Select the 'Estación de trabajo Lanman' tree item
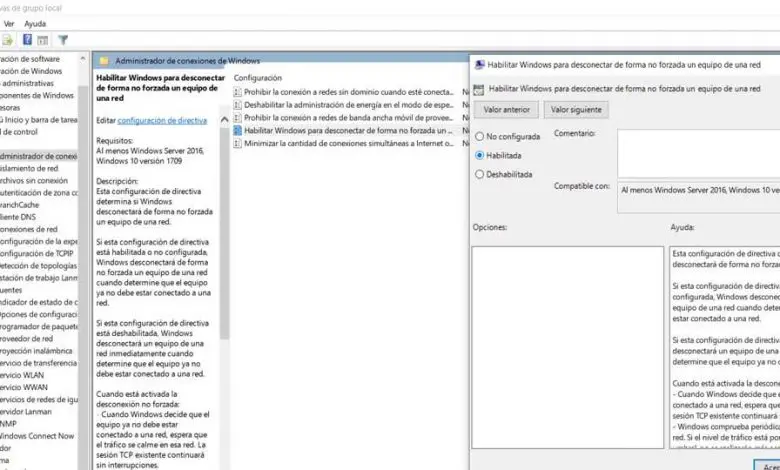The height and width of the screenshot is (470, 780). pos(38,278)
